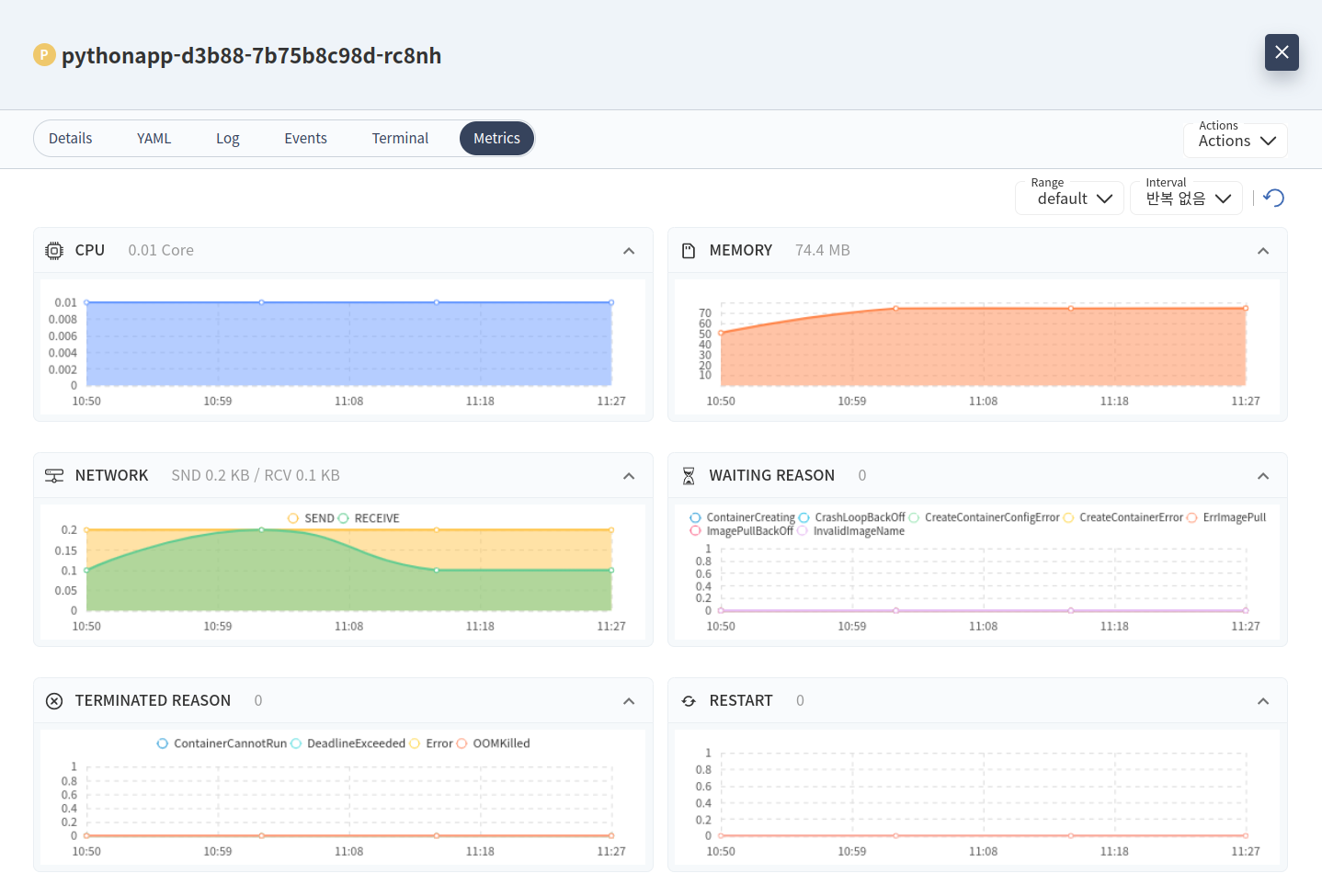Toggle CreateContainerError legend series

(1123, 517)
